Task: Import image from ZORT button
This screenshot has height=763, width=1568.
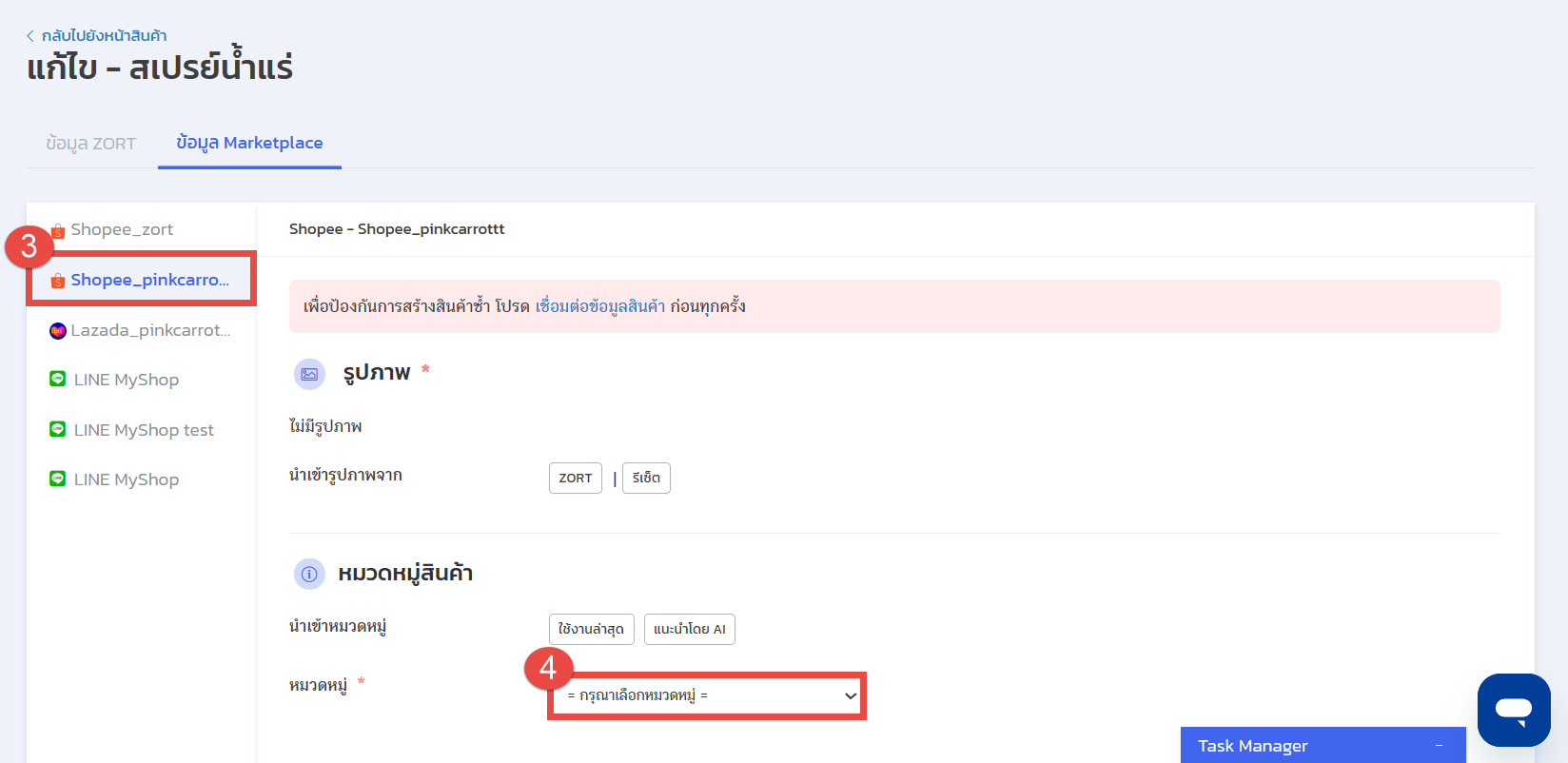Action: click(576, 478)
